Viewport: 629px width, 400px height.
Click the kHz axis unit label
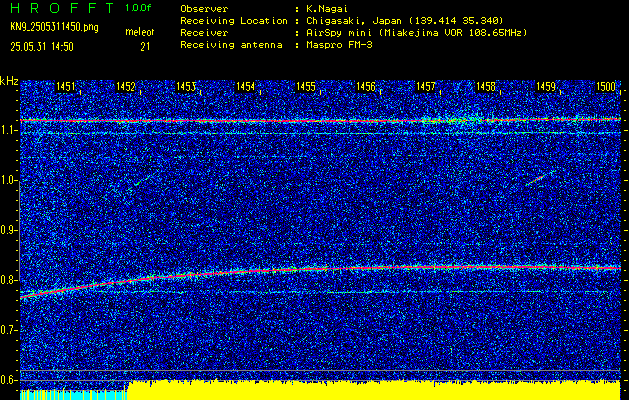(x=9, y=81)
